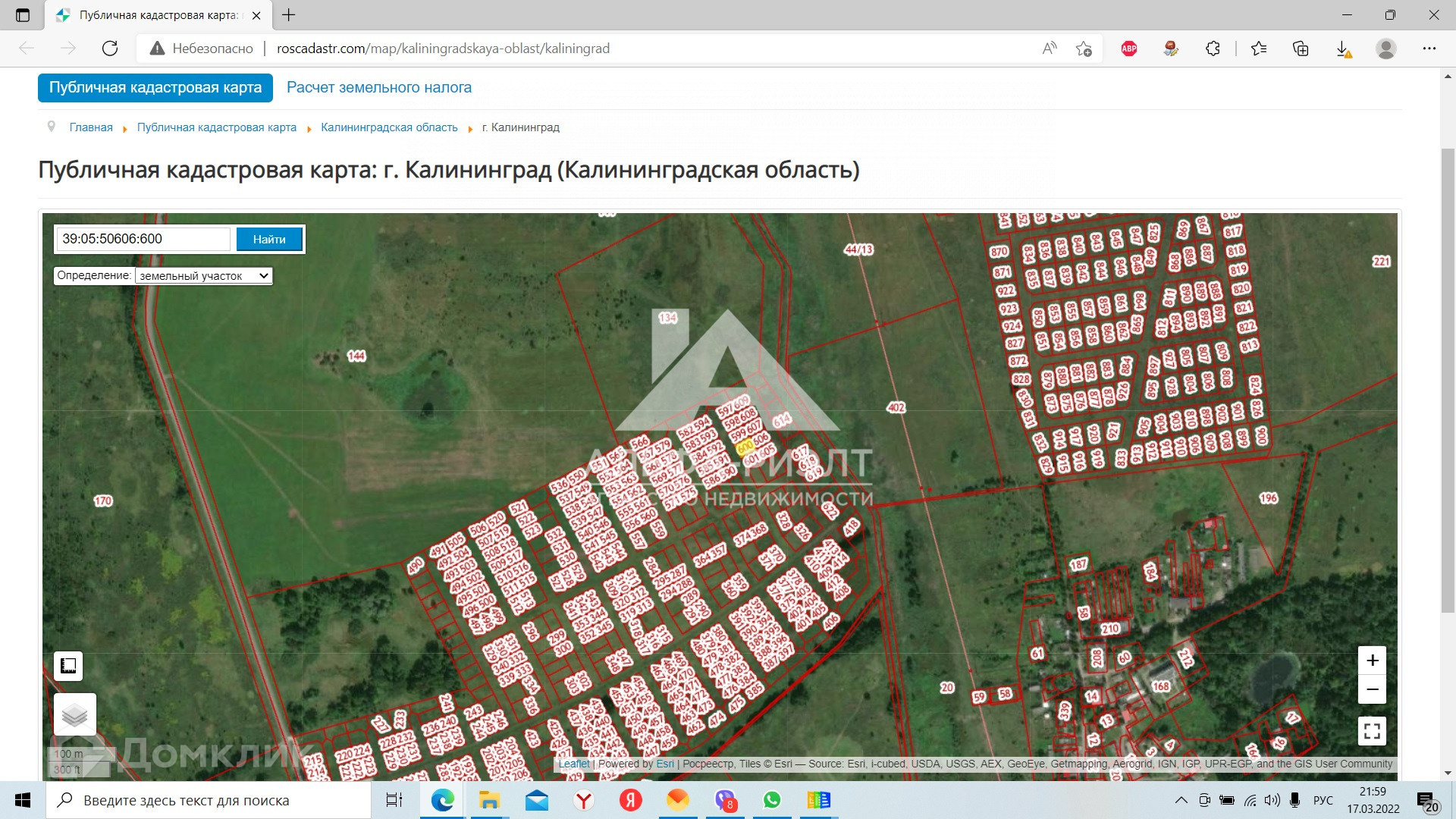Open the map layers selector
Image resolution: width=1456 pixels, height=819 pixels.
(74, 714)
